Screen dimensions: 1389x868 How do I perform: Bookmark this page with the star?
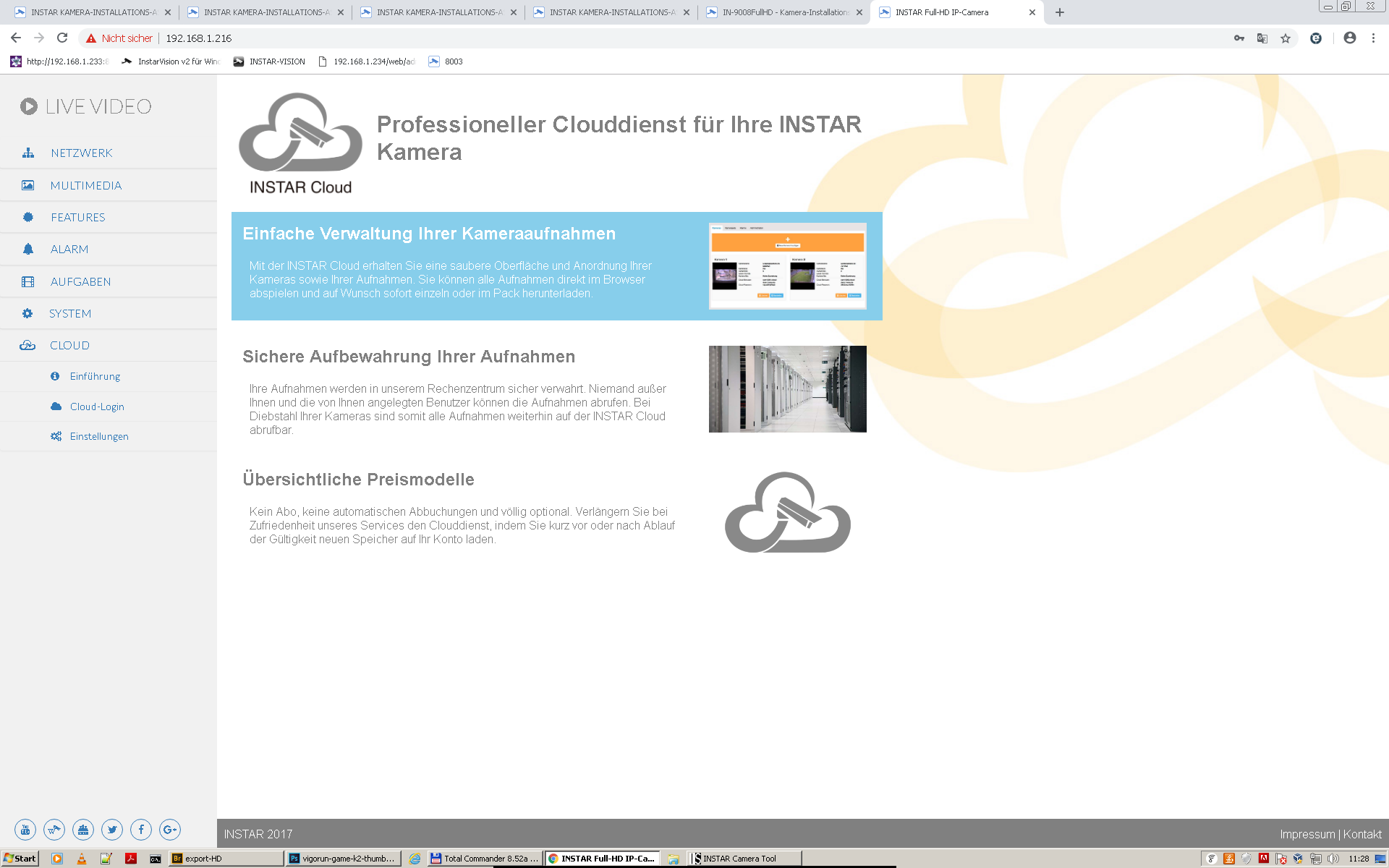pyautogui.click(x=1286, y=38)
